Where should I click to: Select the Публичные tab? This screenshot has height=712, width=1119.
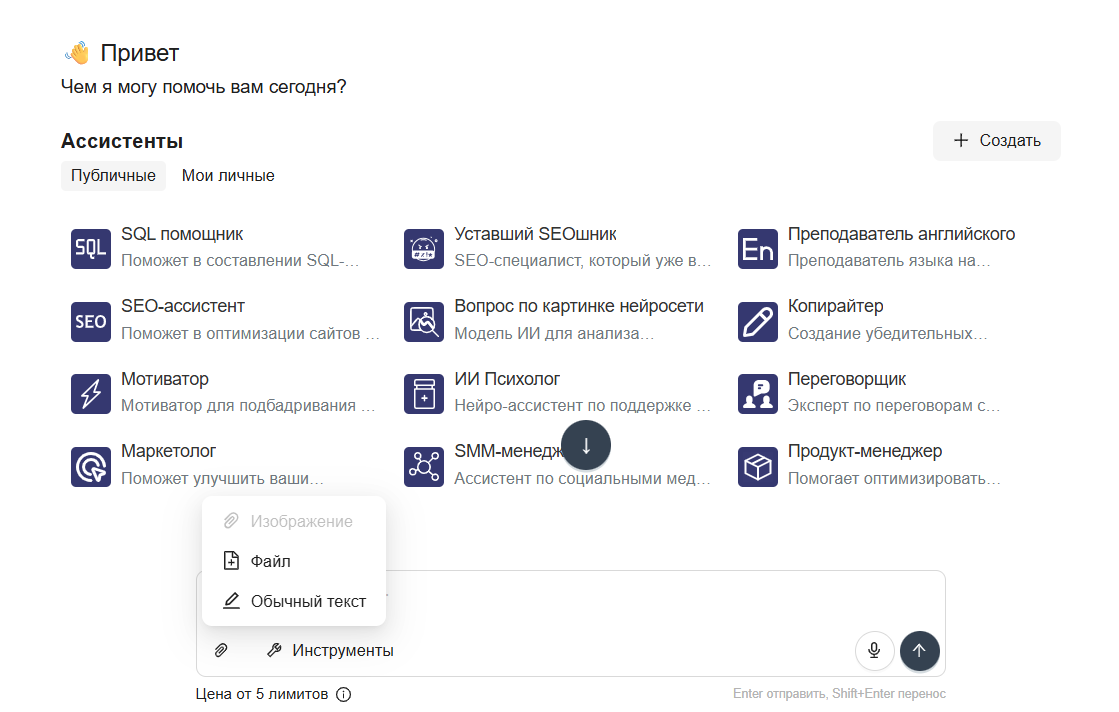coord(113,175)
